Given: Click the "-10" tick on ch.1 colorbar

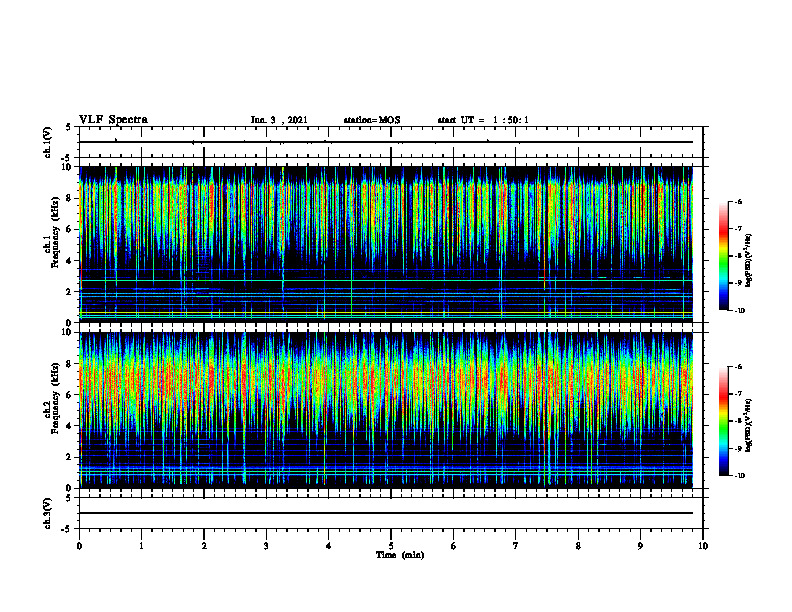Looking at the screenshot, I should coord(740,311).
